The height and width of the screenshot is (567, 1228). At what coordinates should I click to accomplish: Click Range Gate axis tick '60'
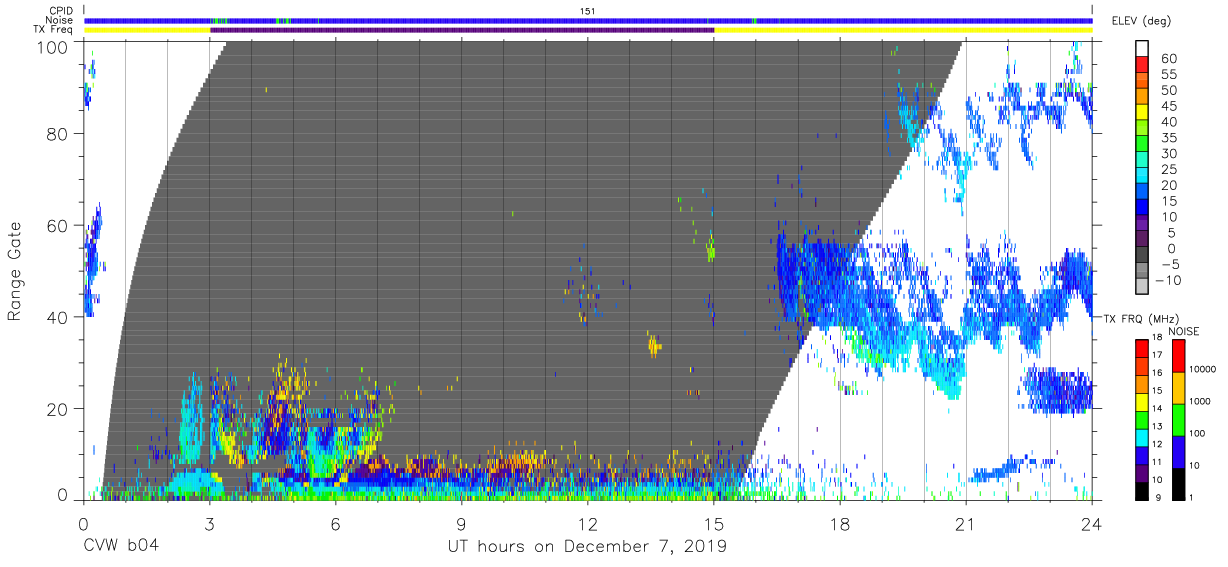(57, 225)
